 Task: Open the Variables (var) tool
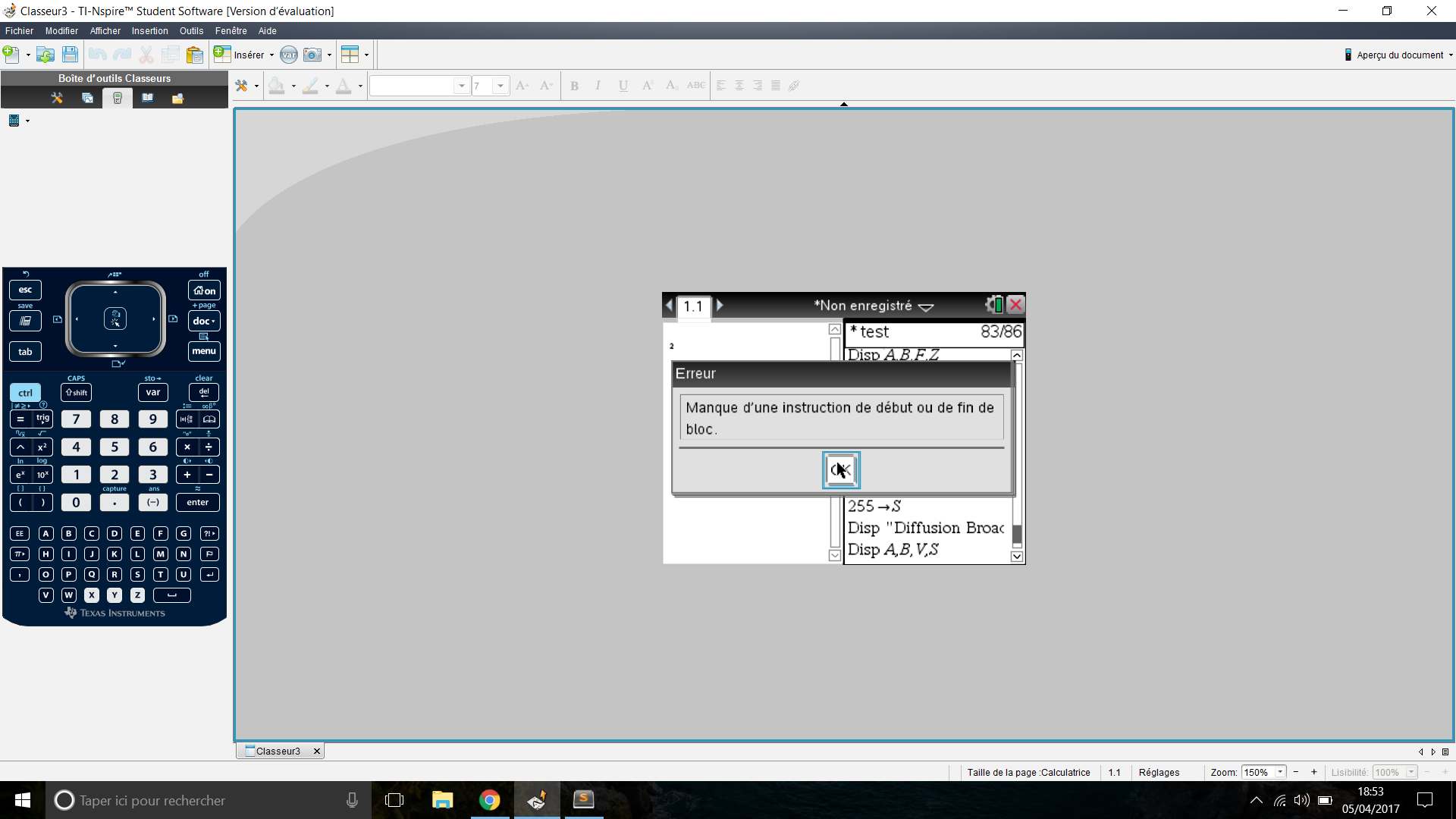tap(289, 55)
